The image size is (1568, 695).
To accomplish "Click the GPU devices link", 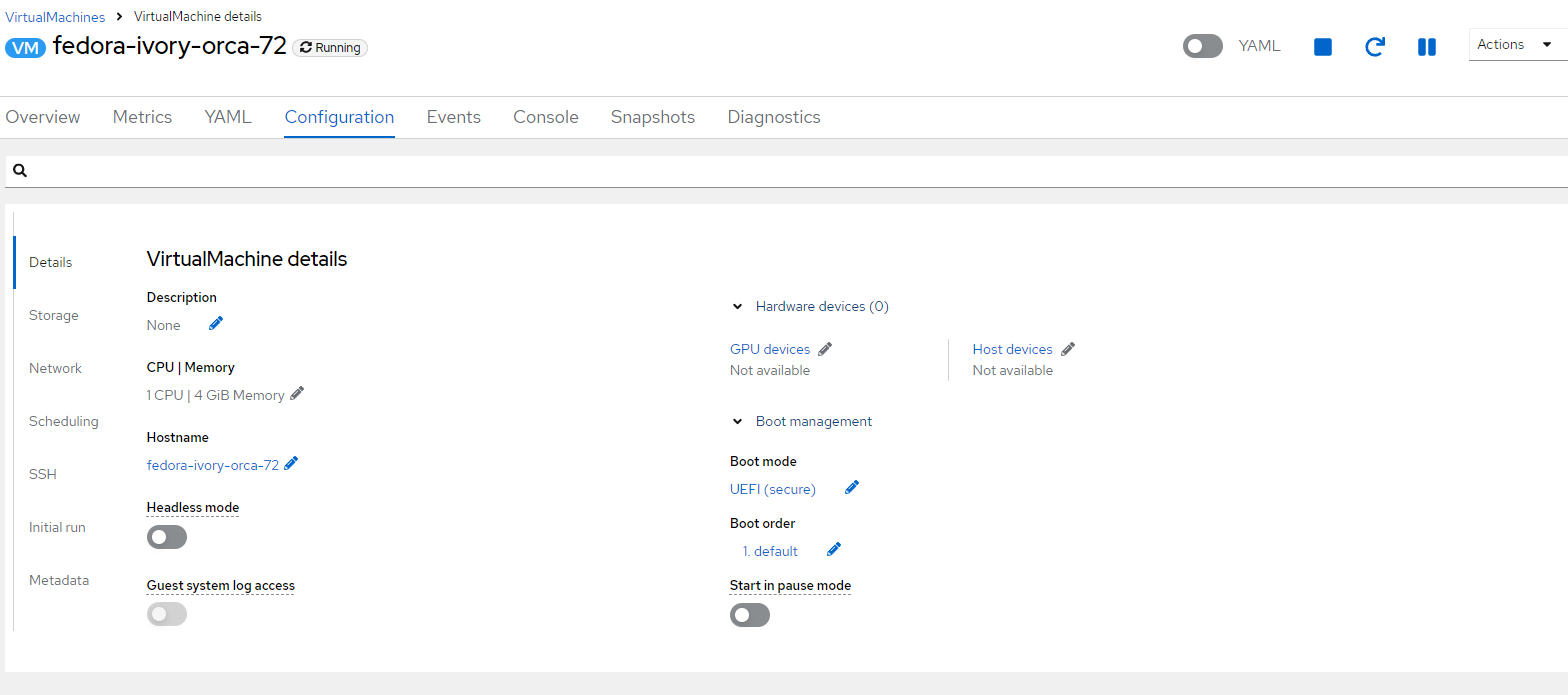I will pos(770,349).
